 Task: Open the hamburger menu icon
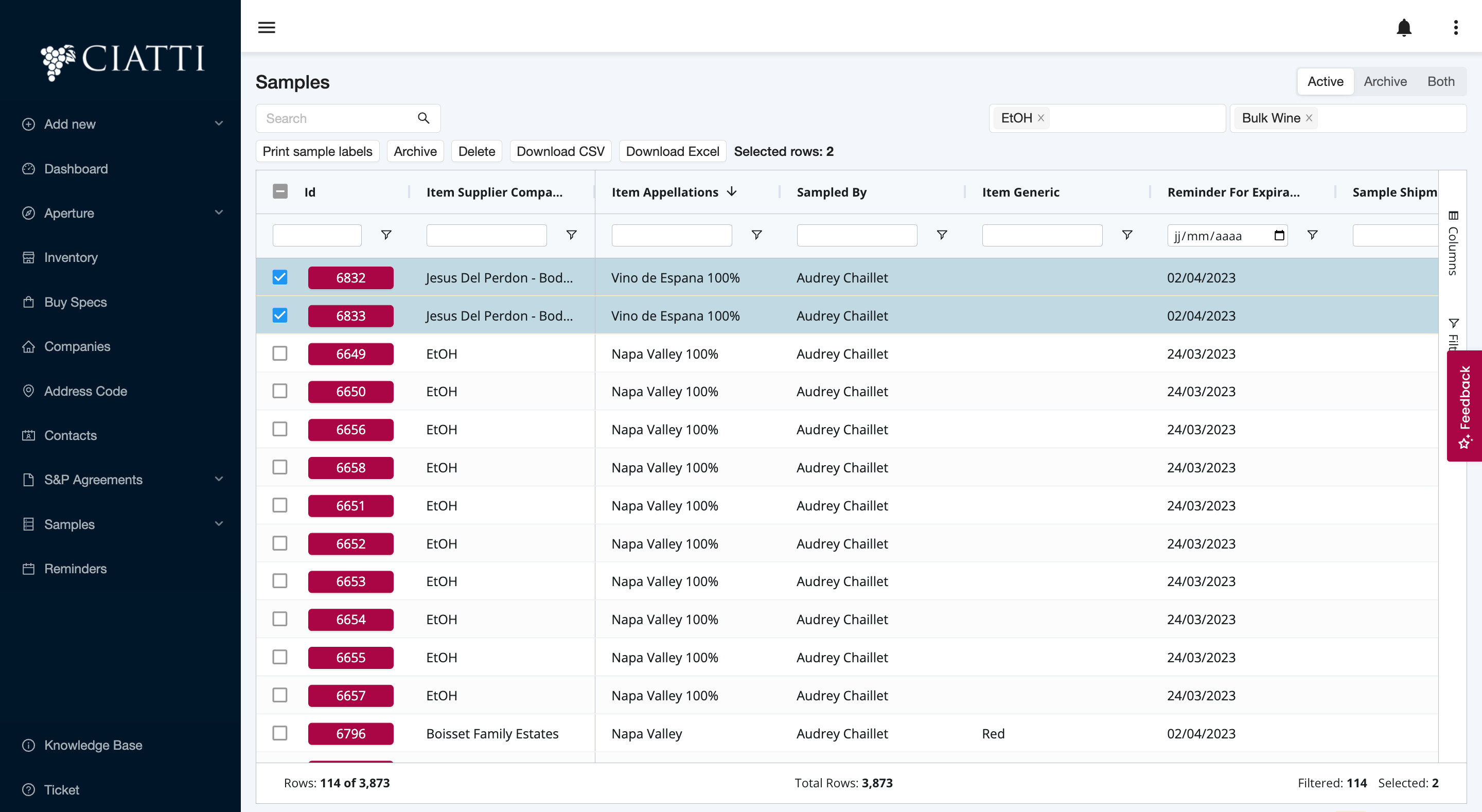[x=267, y=27]
